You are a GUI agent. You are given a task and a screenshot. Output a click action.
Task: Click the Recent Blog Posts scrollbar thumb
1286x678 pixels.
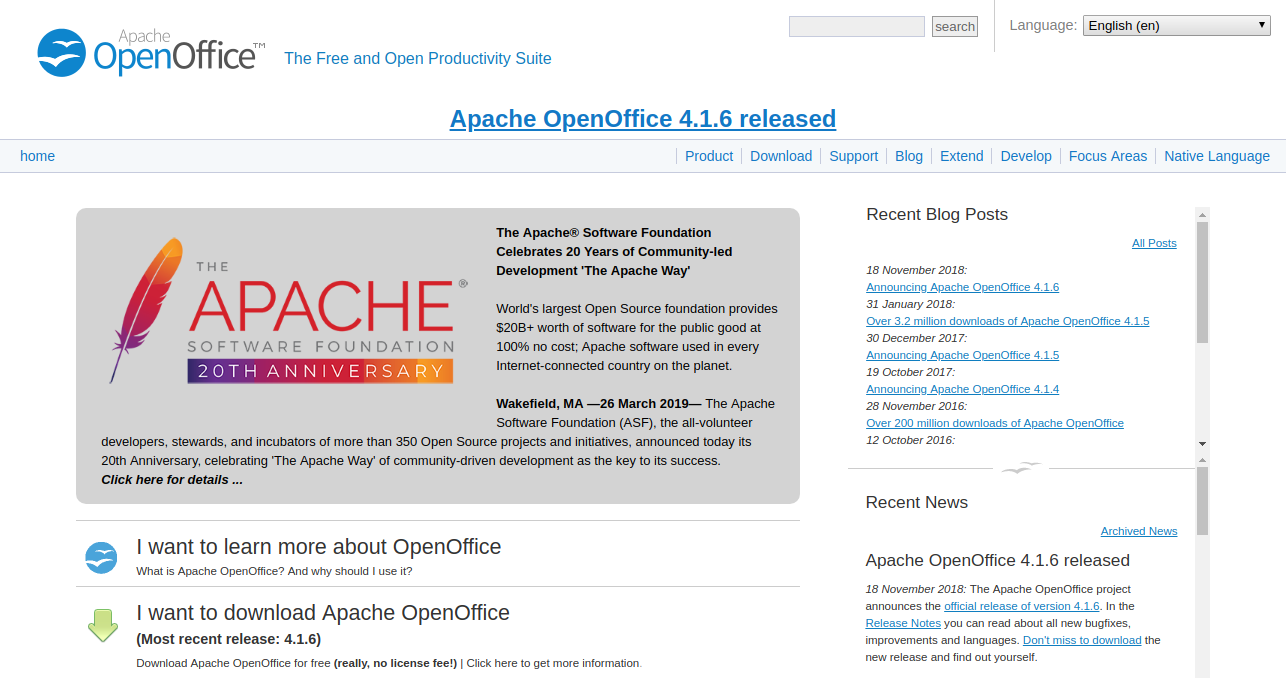pos(1202,283)
